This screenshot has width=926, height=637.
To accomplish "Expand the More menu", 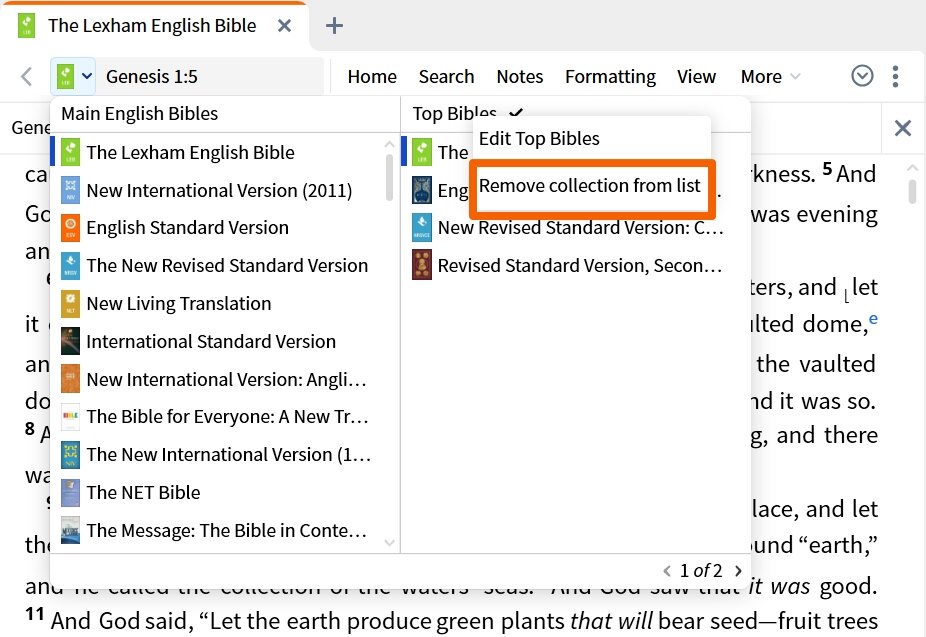I will coord(770,77).
